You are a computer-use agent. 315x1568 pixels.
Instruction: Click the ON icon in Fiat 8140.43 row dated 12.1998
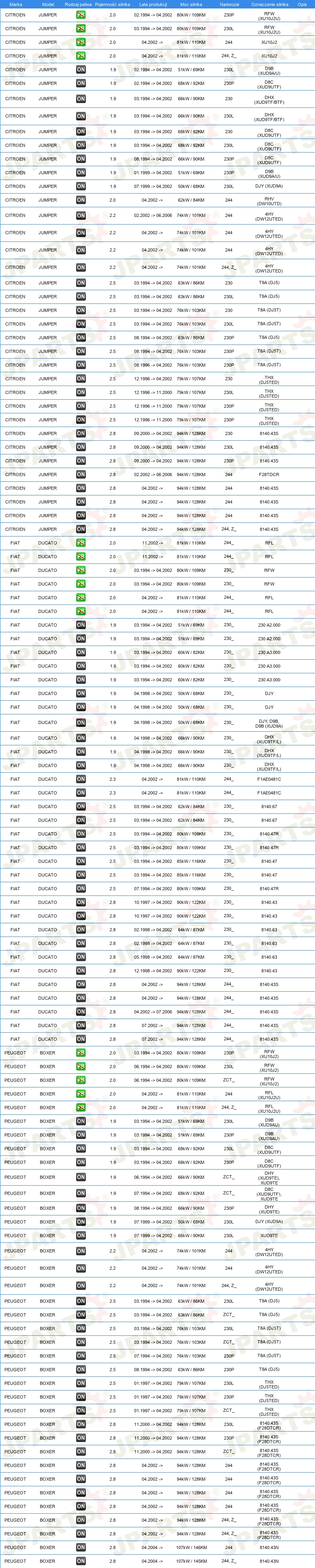[x=81, y=971]
